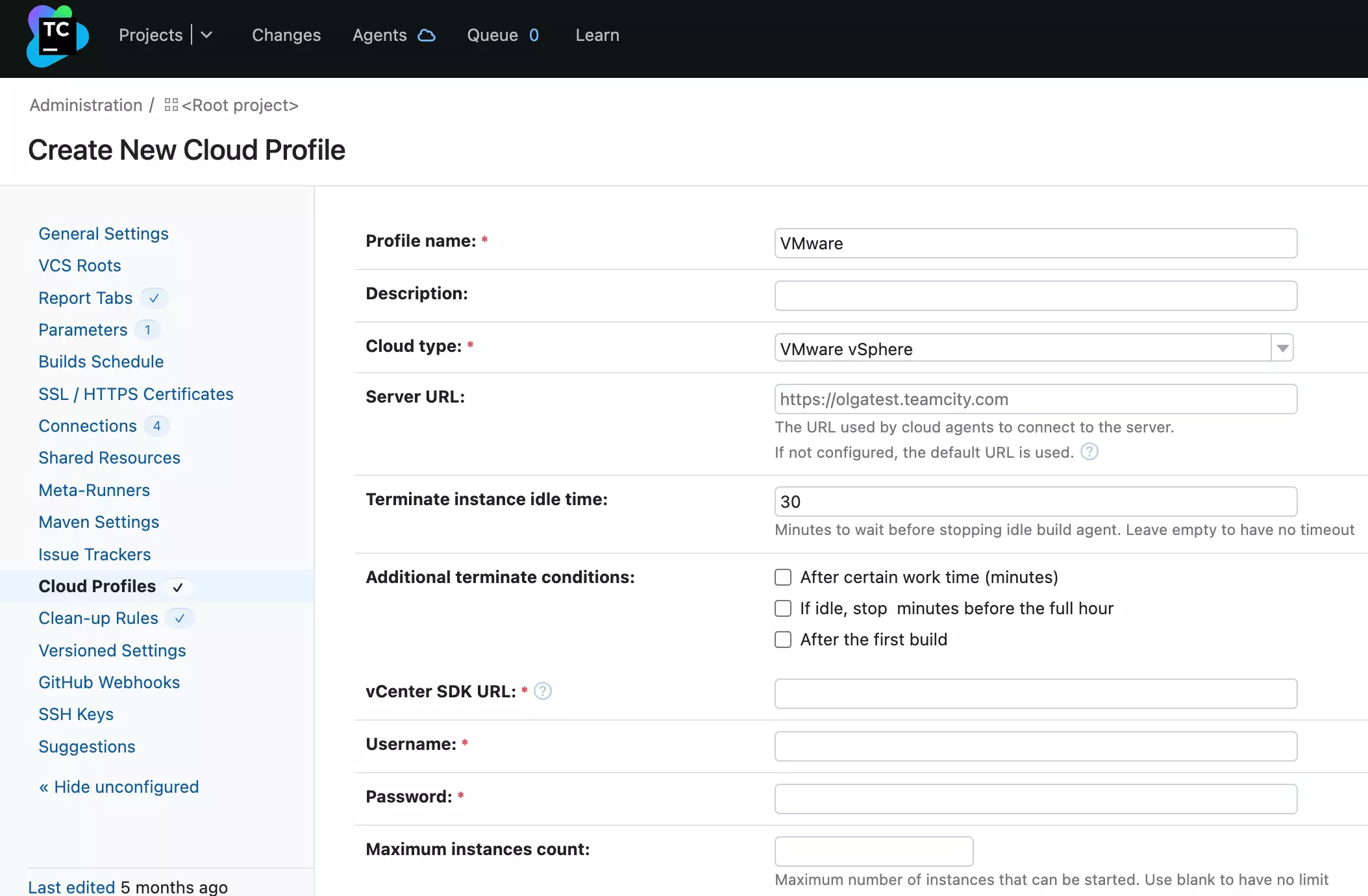Navigate to the Administration breadcrumb
This screenshot has height=896, width=1368.
click(85, 105)
